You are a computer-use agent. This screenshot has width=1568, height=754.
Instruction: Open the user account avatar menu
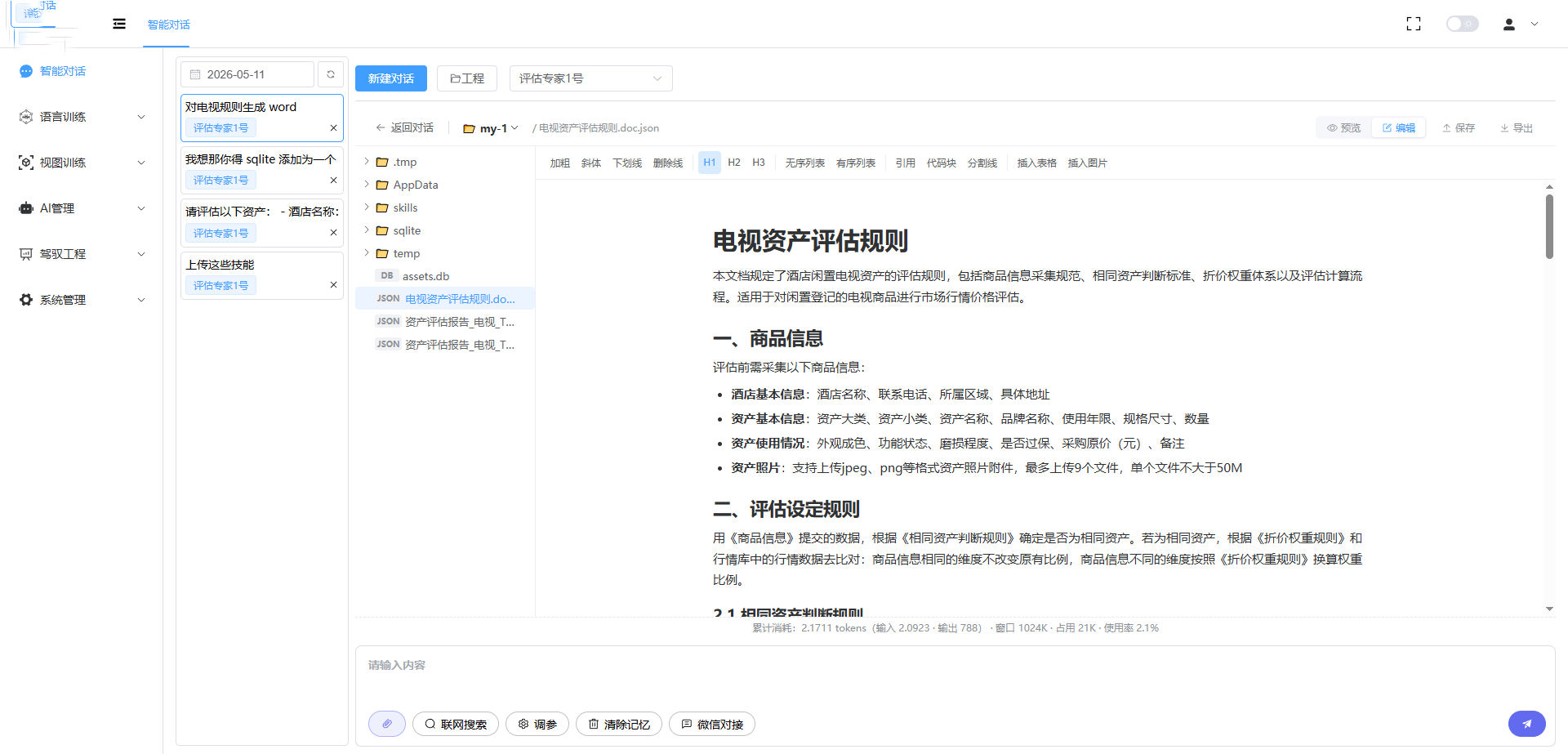(1509, 25)
